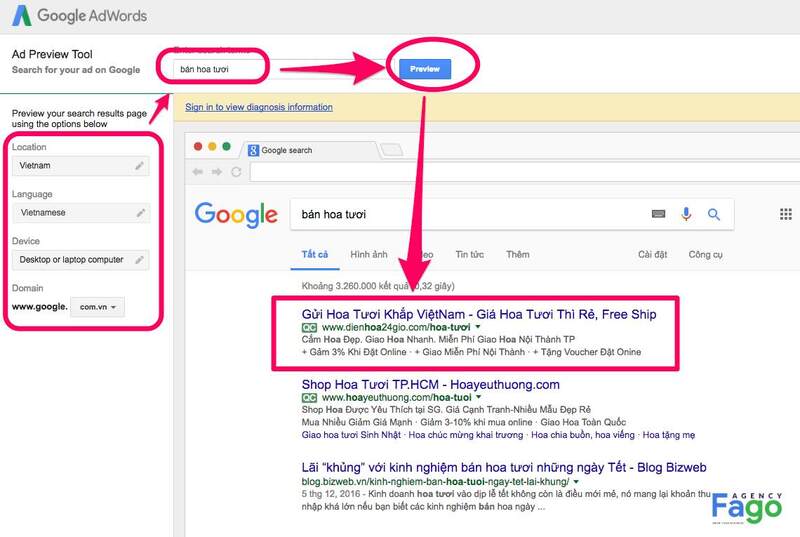This screenshot has height=537, width=800.
Task: Open the Thêm menu
Action: 517,254
